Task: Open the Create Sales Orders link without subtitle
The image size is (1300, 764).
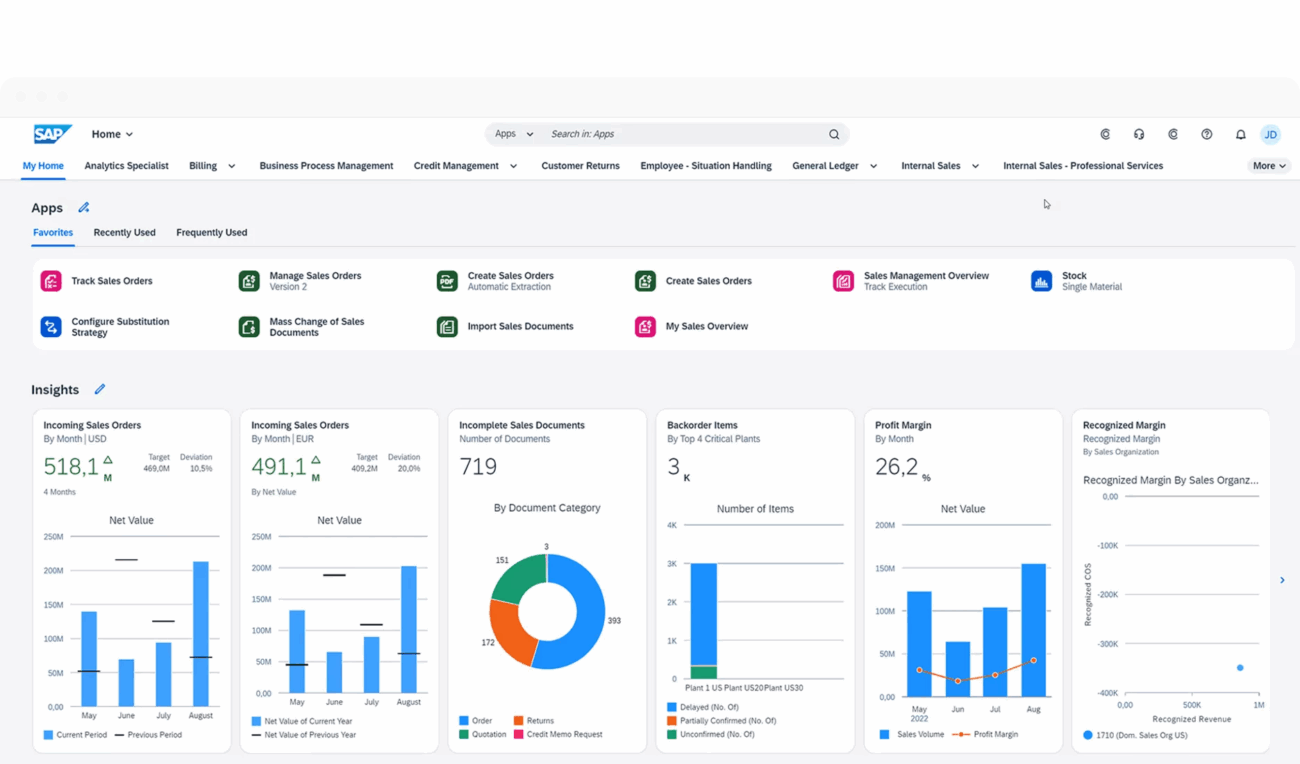Action: (x=708, y=281)
